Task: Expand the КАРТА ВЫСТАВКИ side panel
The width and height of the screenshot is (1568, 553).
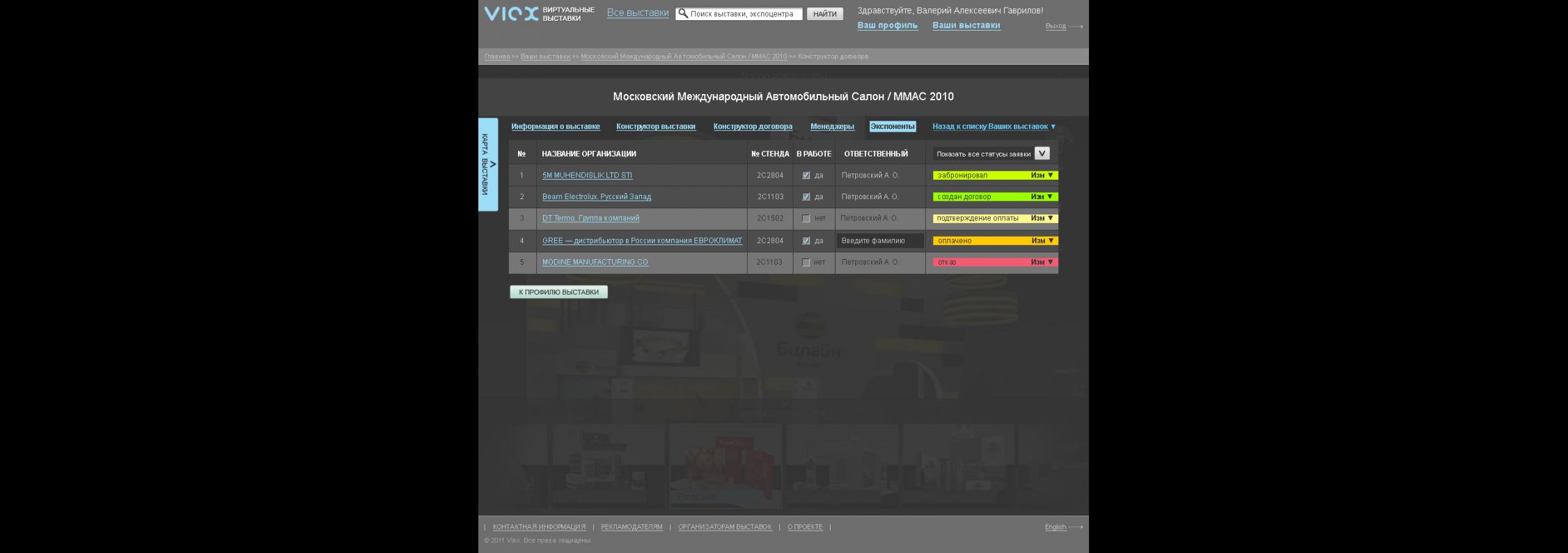Action: pos(488,164)
